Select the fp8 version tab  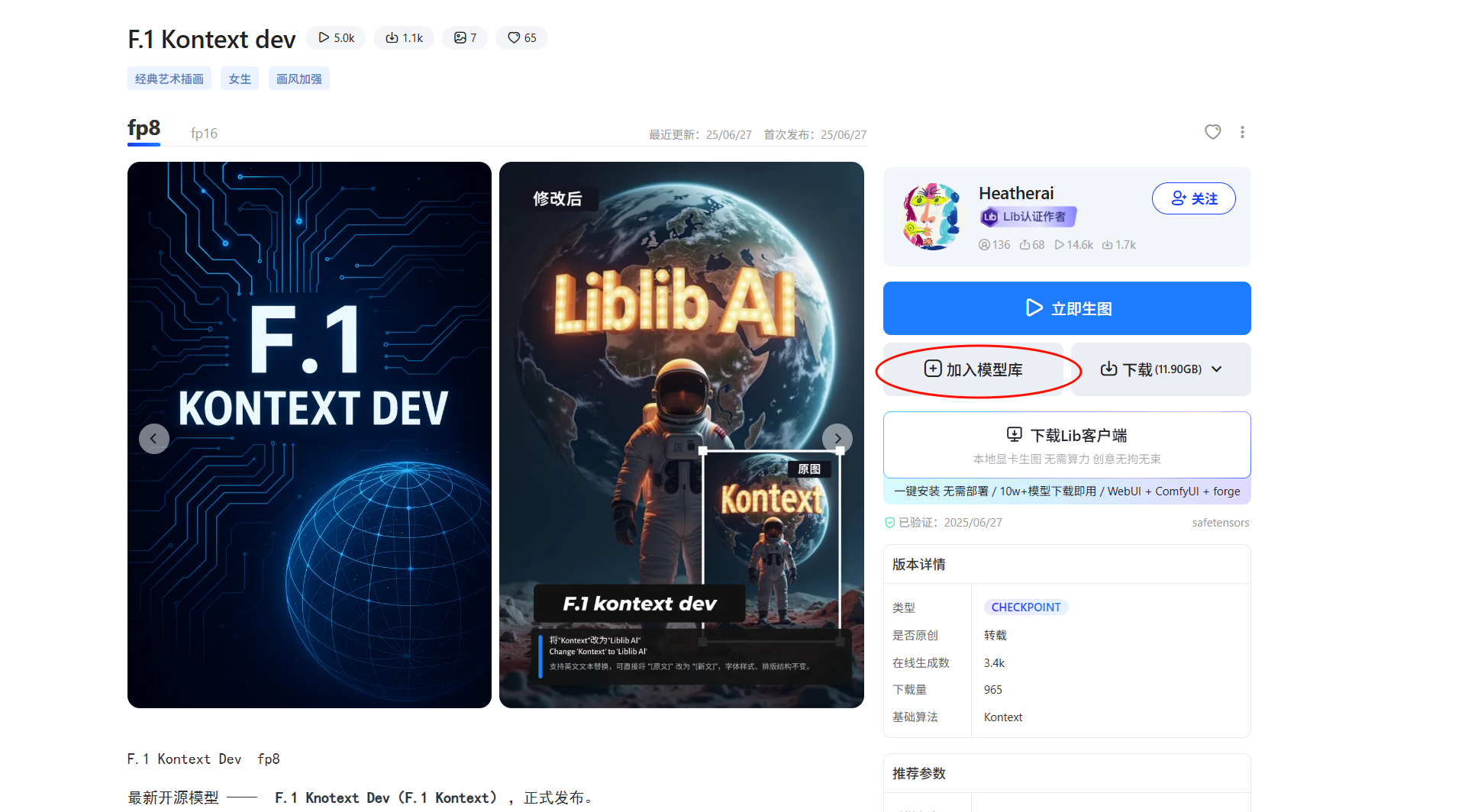(144, 128)
